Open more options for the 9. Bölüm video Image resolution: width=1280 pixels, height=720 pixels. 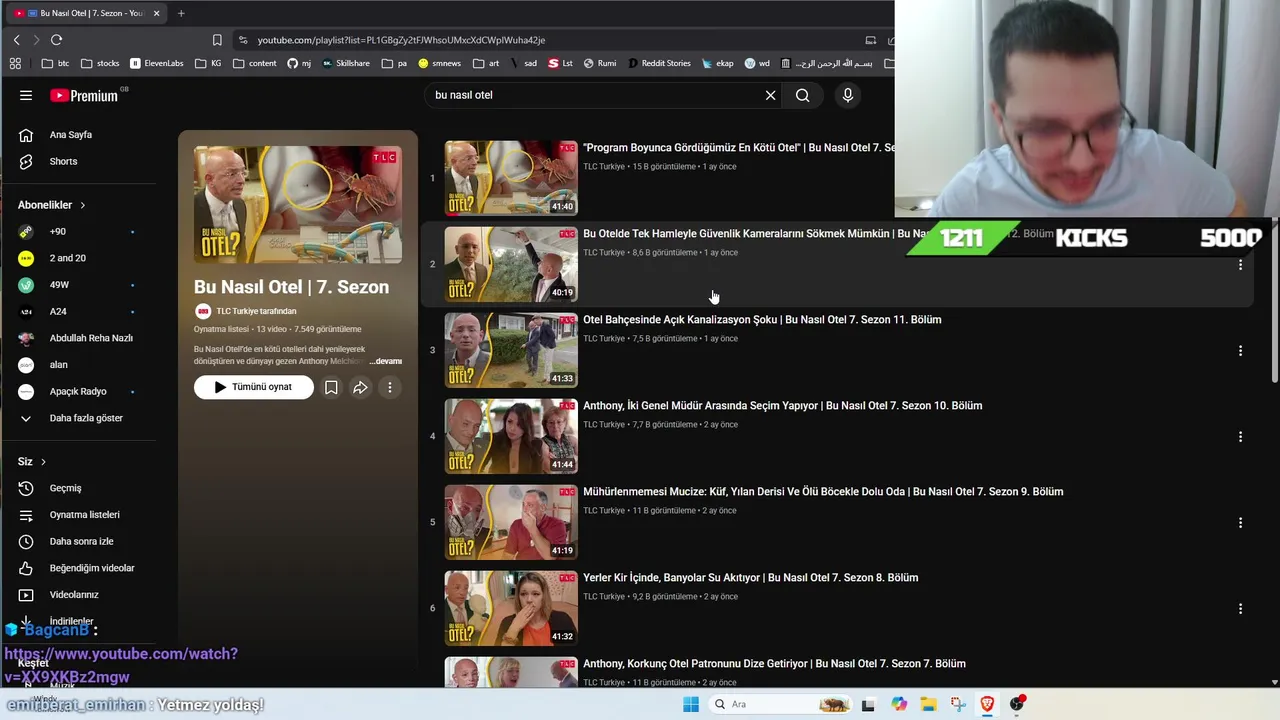coord(1240,523)
